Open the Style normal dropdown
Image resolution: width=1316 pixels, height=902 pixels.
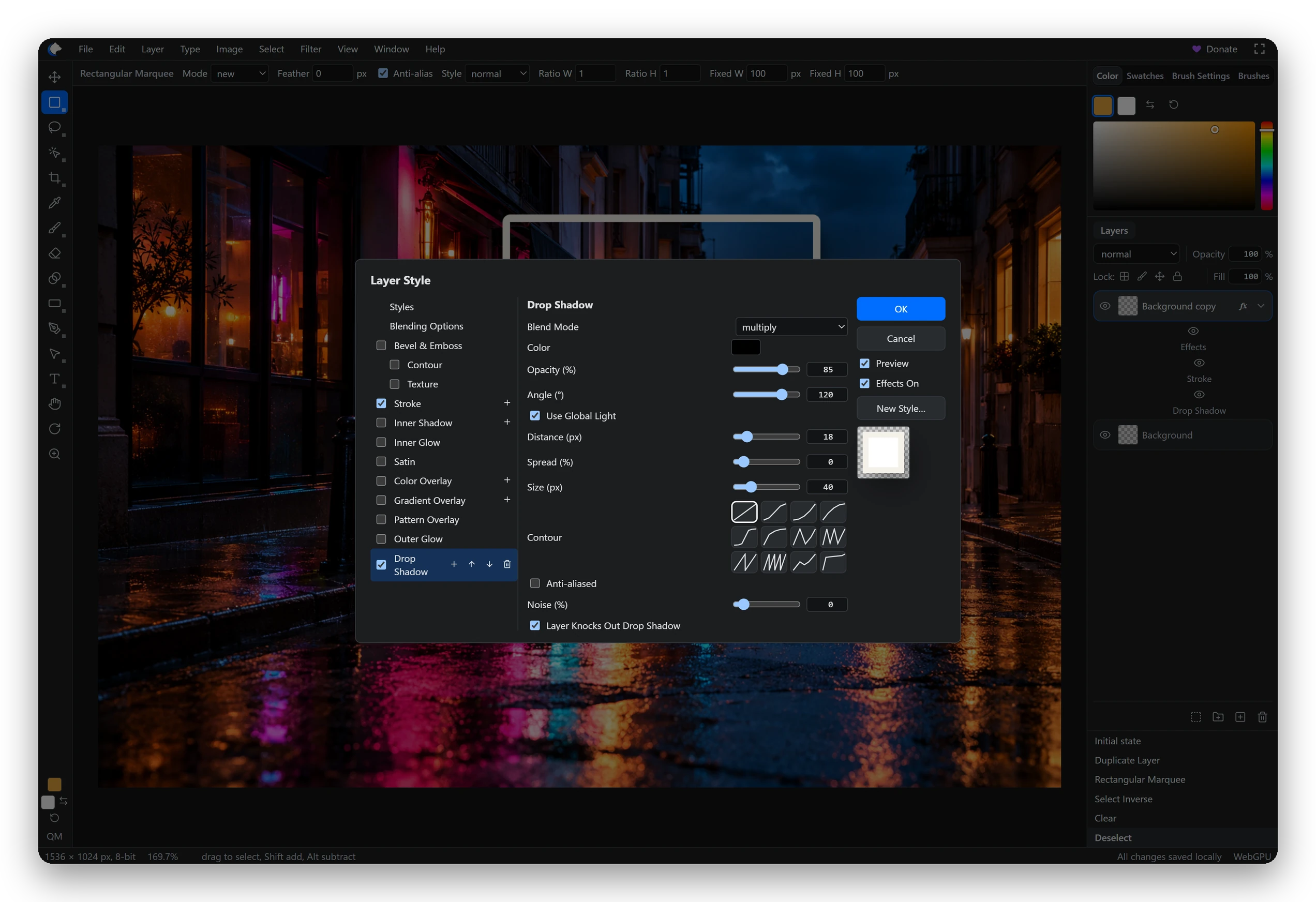point(497,73)
